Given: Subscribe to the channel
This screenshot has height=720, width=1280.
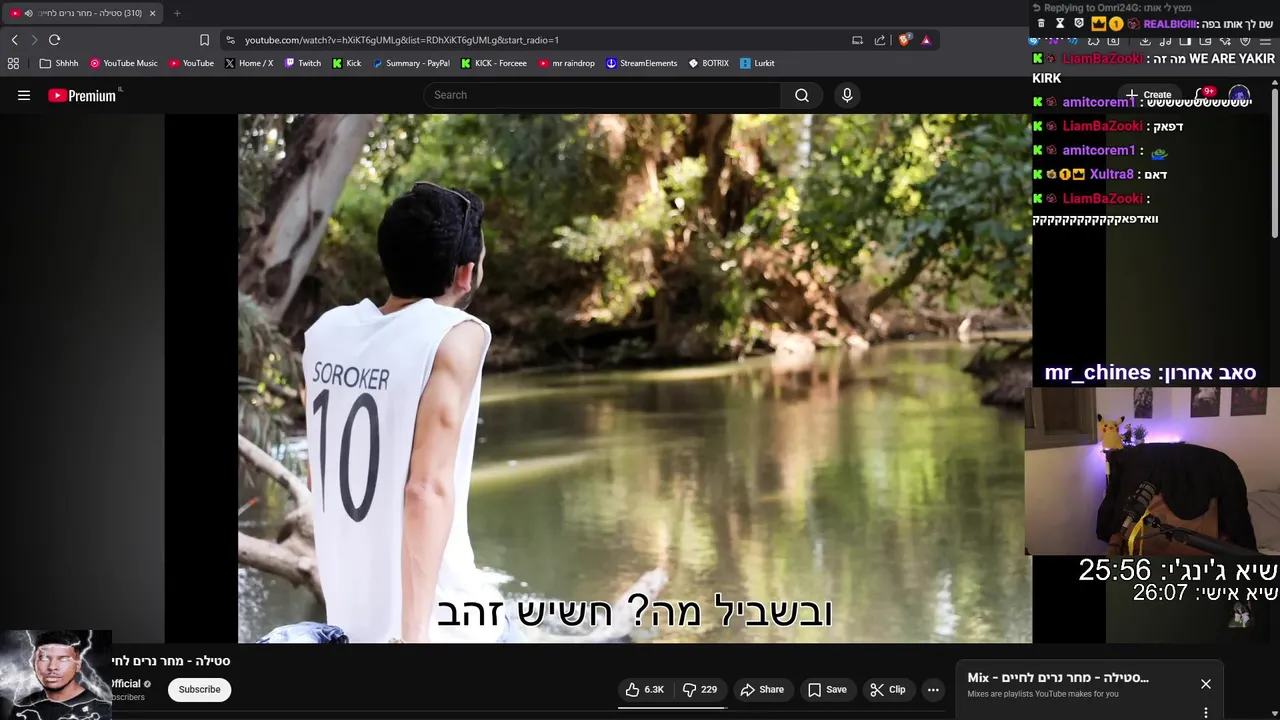Looking at the screenshot, I should 199,689.
